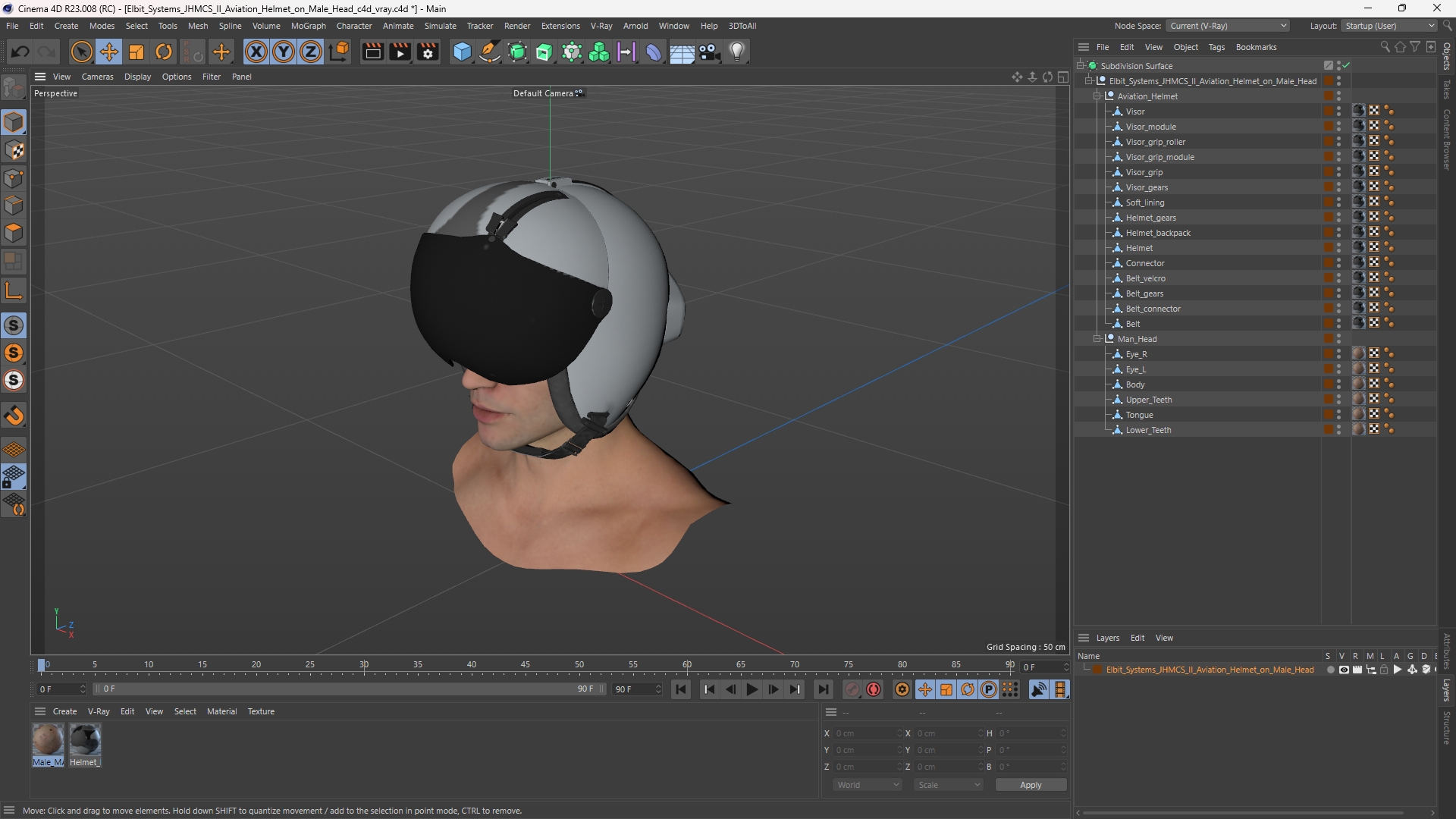The height and width of the screenshot is (819, 1456).
Task: Open the V-Ray menu in menu bar
Action: [x=601, y=26]
